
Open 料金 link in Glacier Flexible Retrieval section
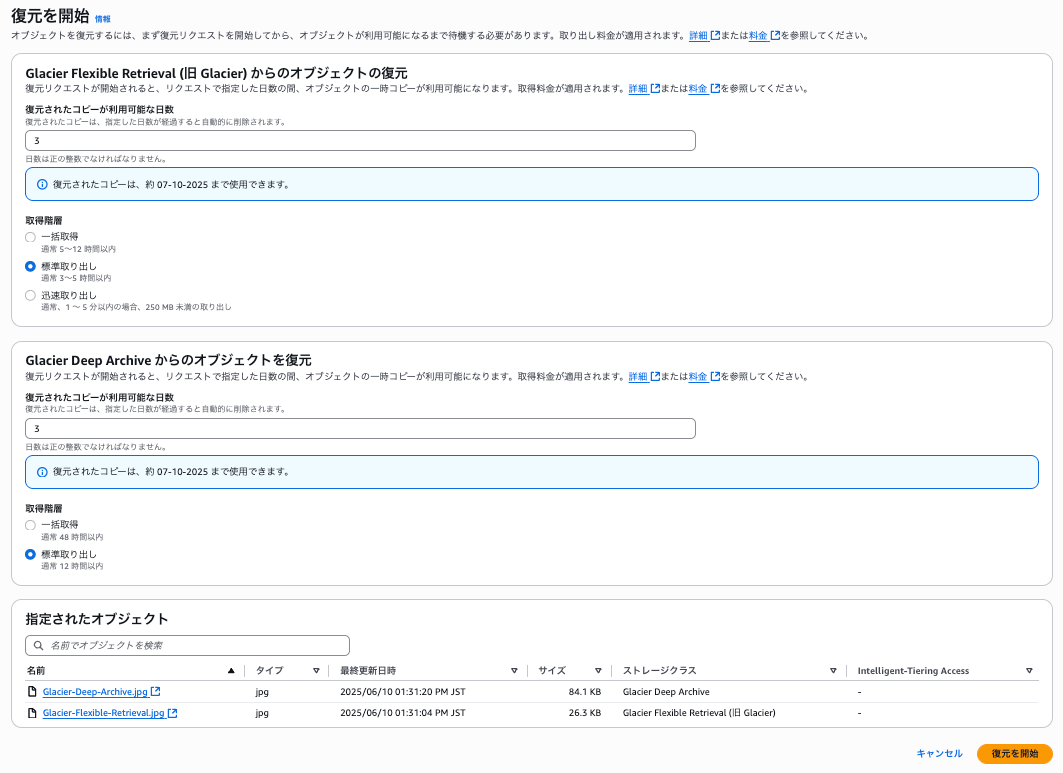tap(698, 88)
